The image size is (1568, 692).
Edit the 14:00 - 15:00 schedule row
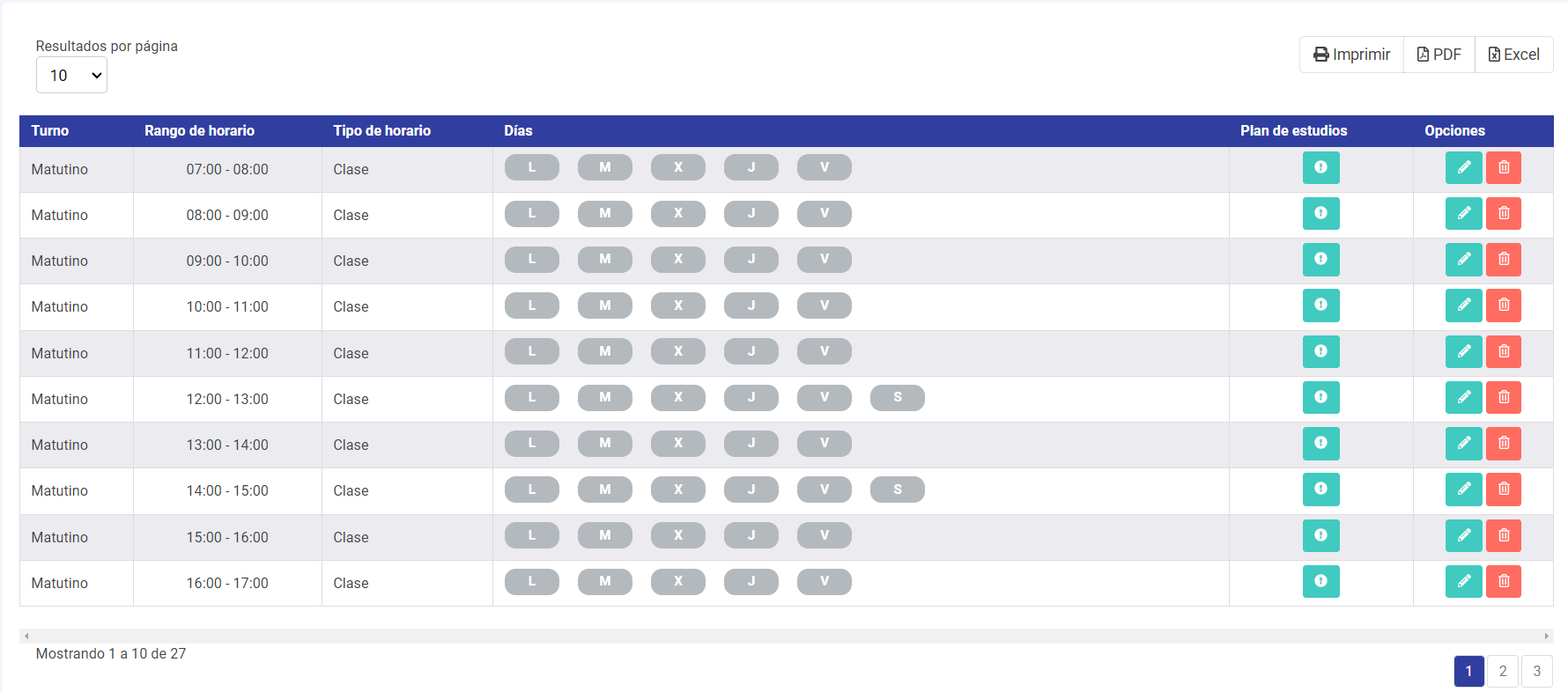tap(1463, 489)
